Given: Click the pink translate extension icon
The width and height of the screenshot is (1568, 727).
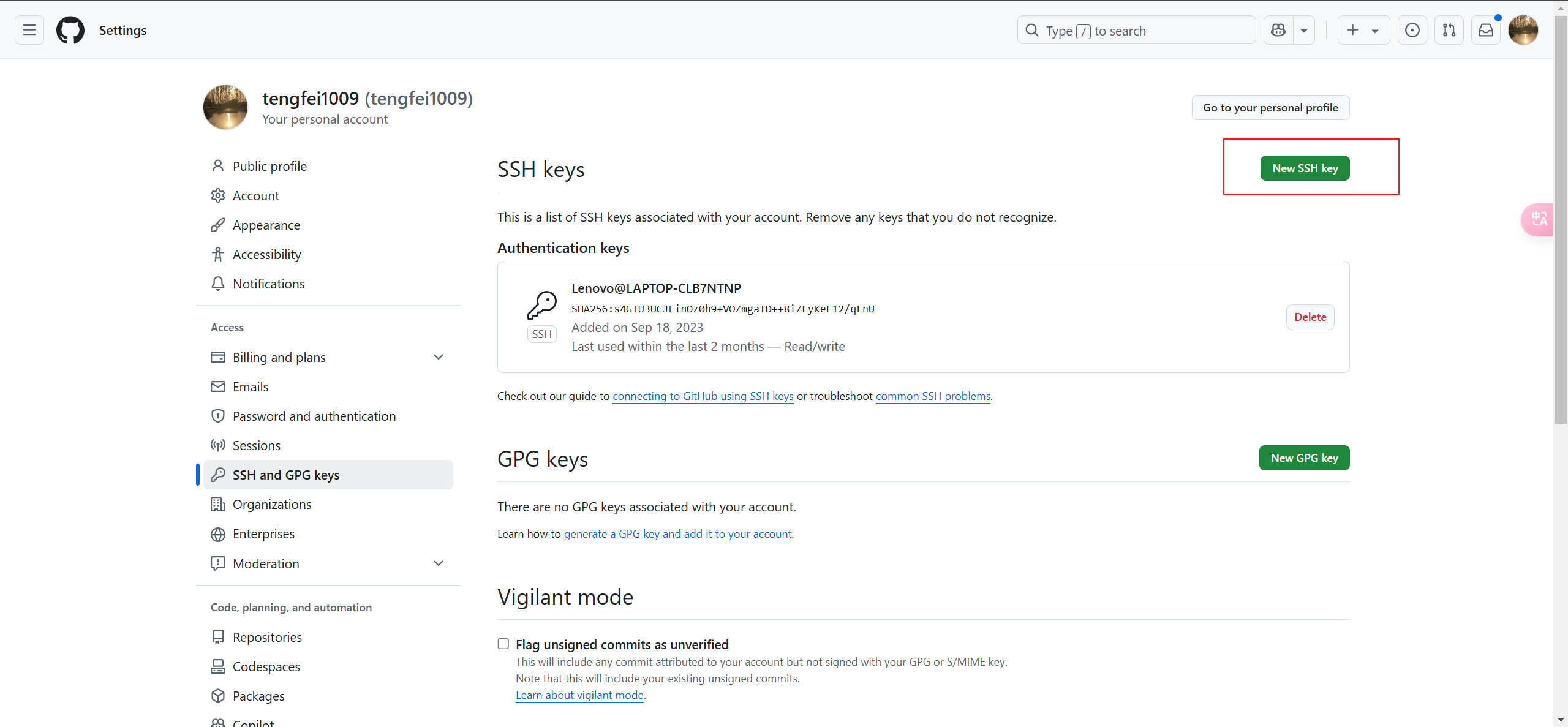Looking at the screenshot, I should [1539, 219].
